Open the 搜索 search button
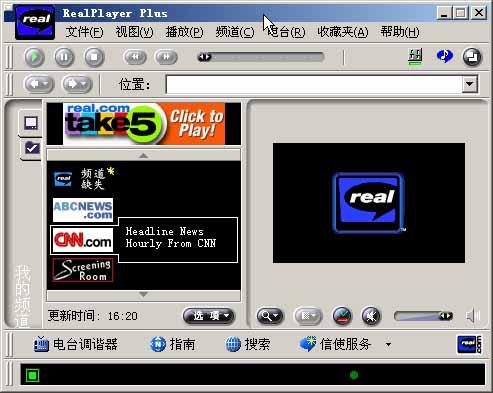 tap(248, 344)
